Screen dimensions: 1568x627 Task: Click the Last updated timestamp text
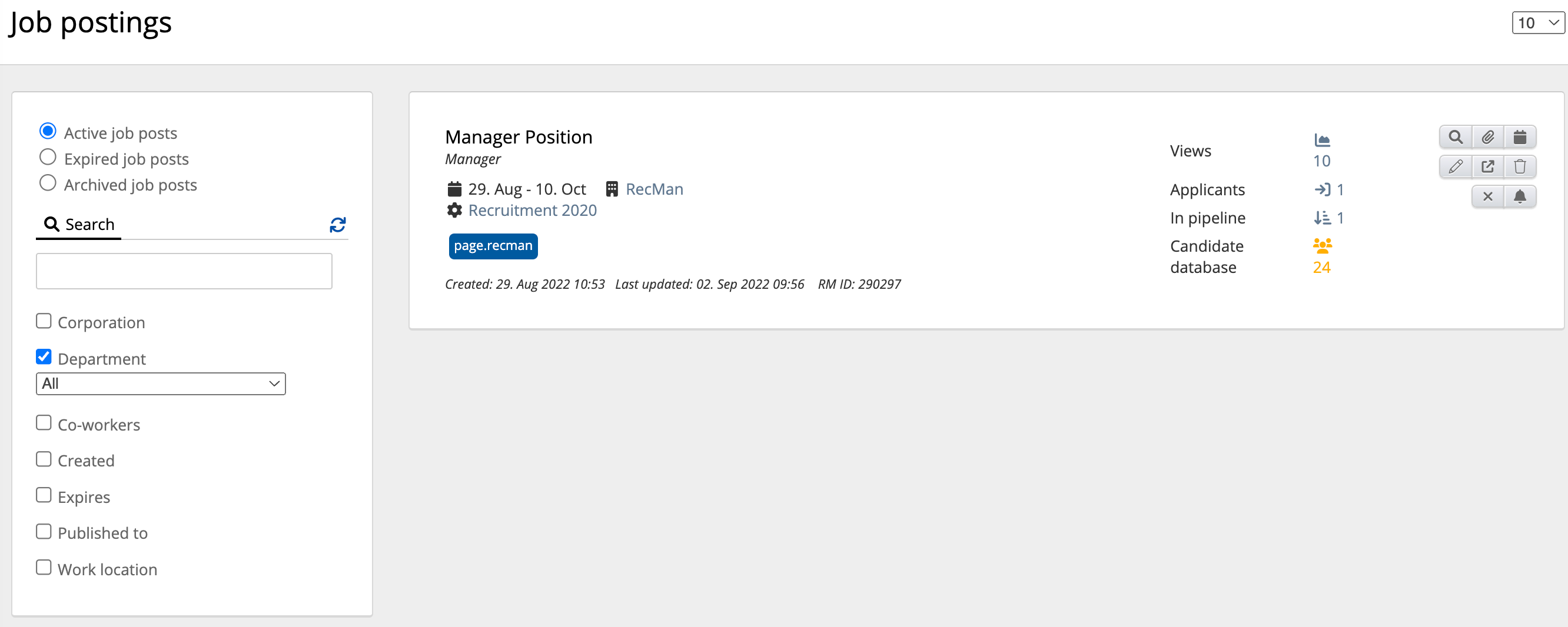click(710, 284)
